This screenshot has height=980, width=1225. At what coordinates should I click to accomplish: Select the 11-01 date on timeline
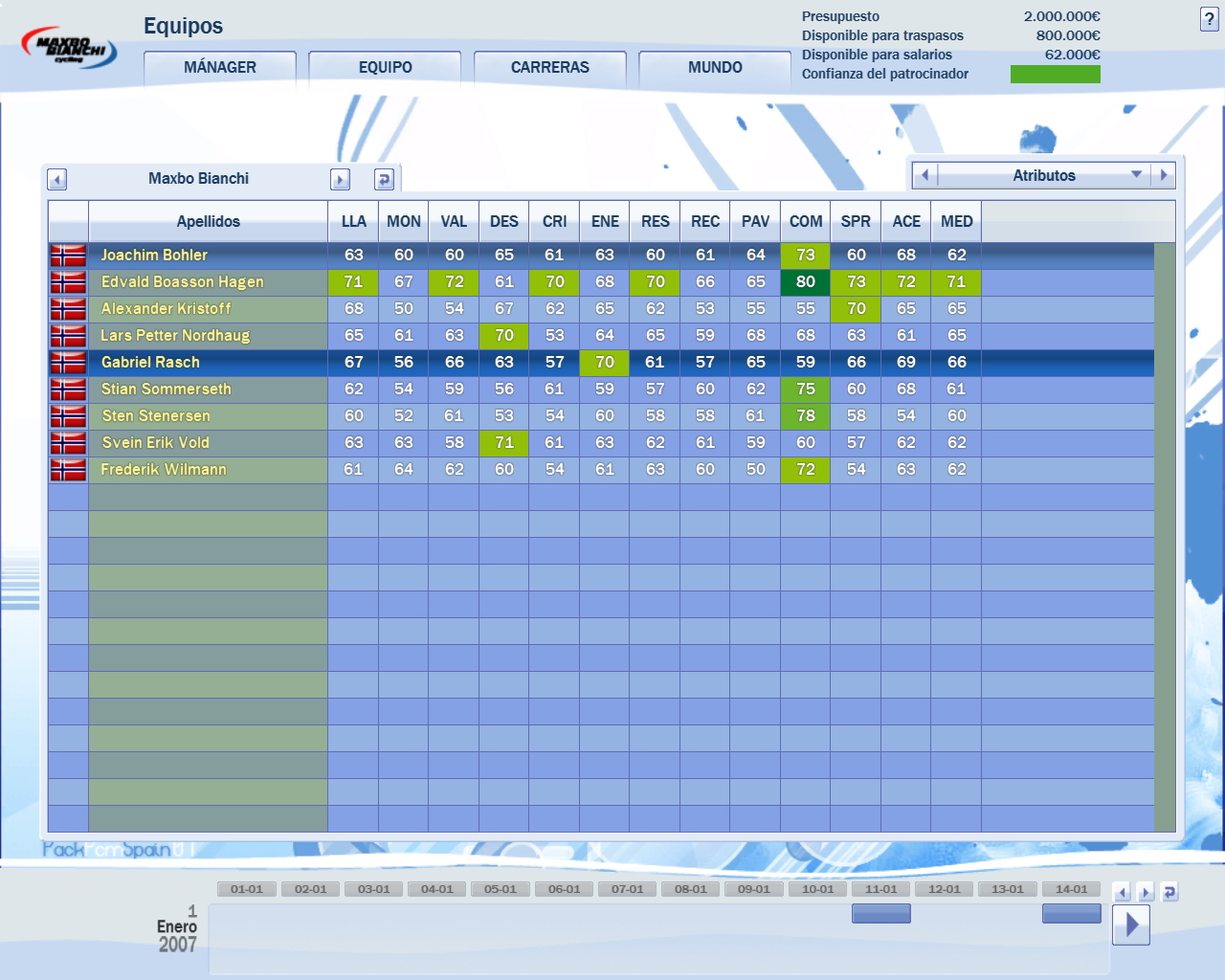[x=880, y=889]
